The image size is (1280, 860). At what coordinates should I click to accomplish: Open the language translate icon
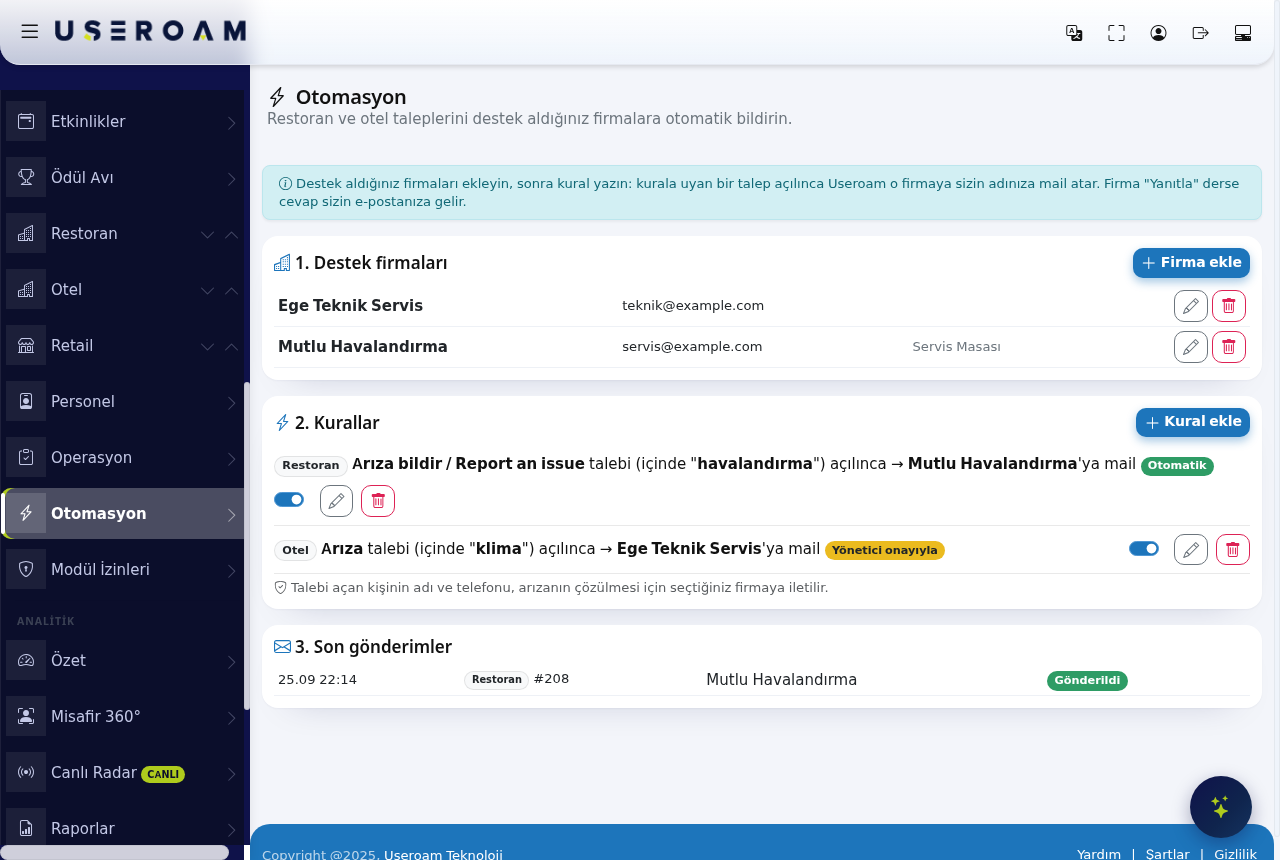point(1074,33)
